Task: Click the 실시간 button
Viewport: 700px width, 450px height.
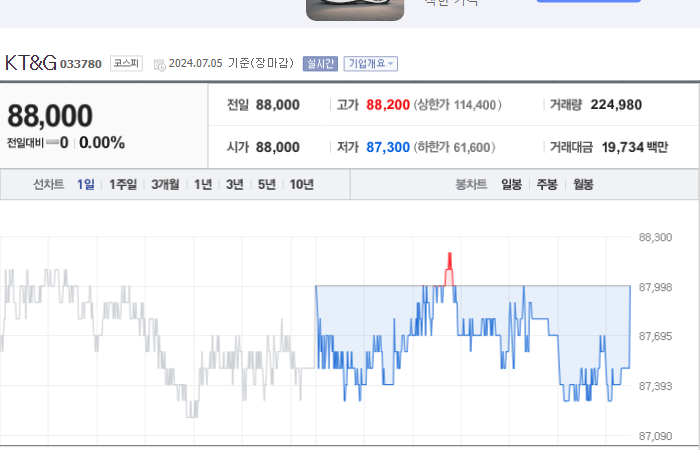Action: (320, 63)
